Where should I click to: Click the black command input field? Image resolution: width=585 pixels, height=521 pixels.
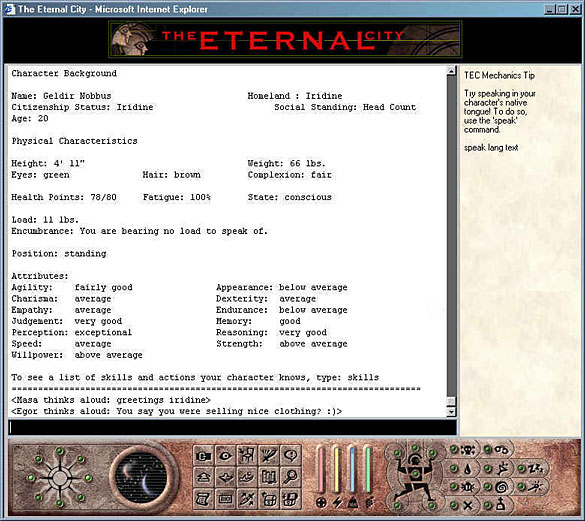pos(232,427)
